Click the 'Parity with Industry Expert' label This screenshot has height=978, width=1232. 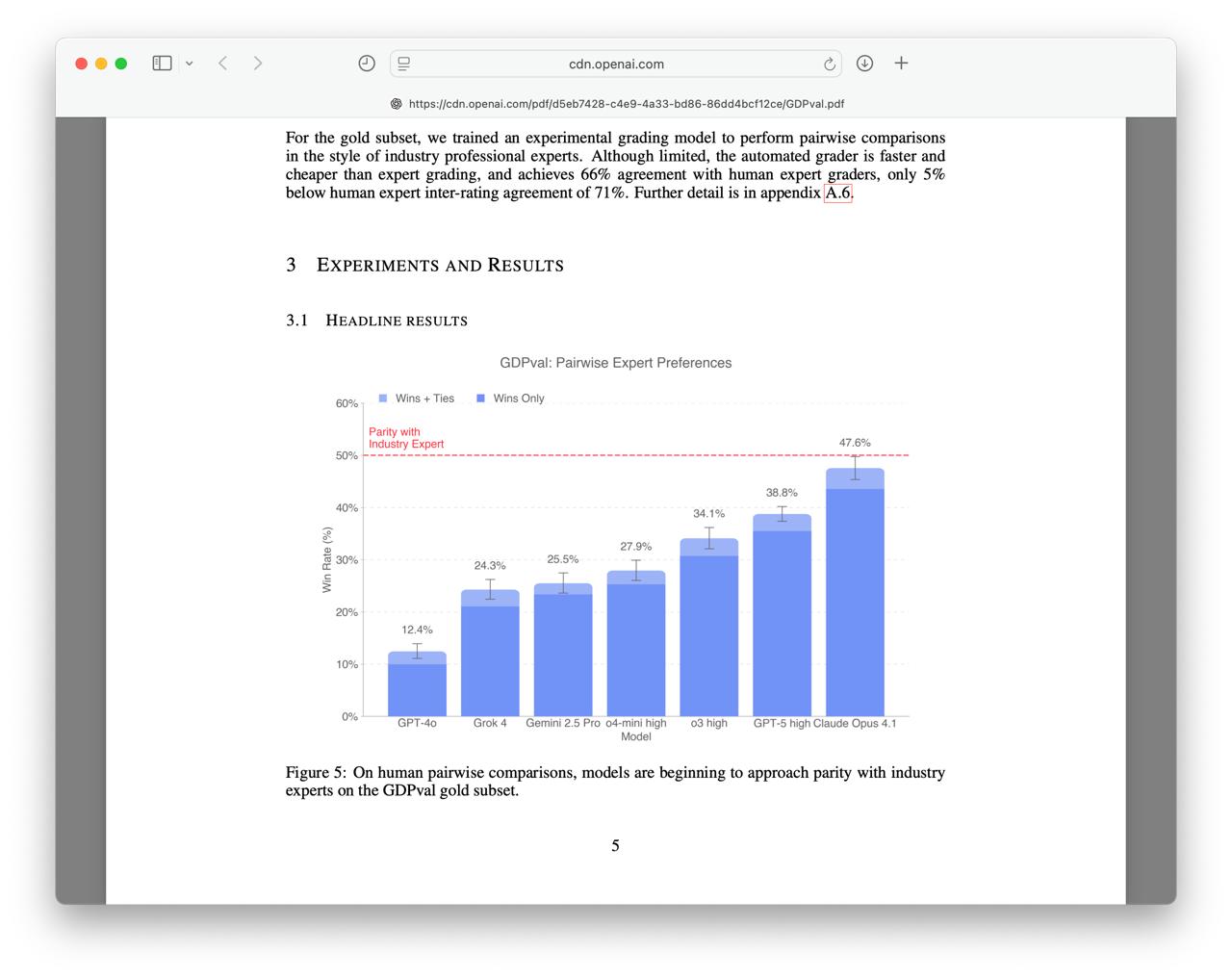[x=406, y=438]
